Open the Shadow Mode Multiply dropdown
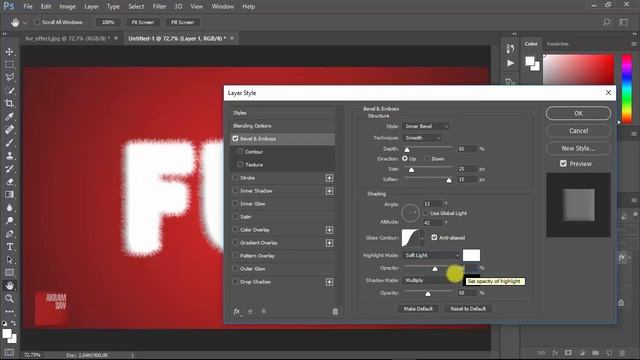The width and height of the screenshot is (640, 360). [432, 280]
